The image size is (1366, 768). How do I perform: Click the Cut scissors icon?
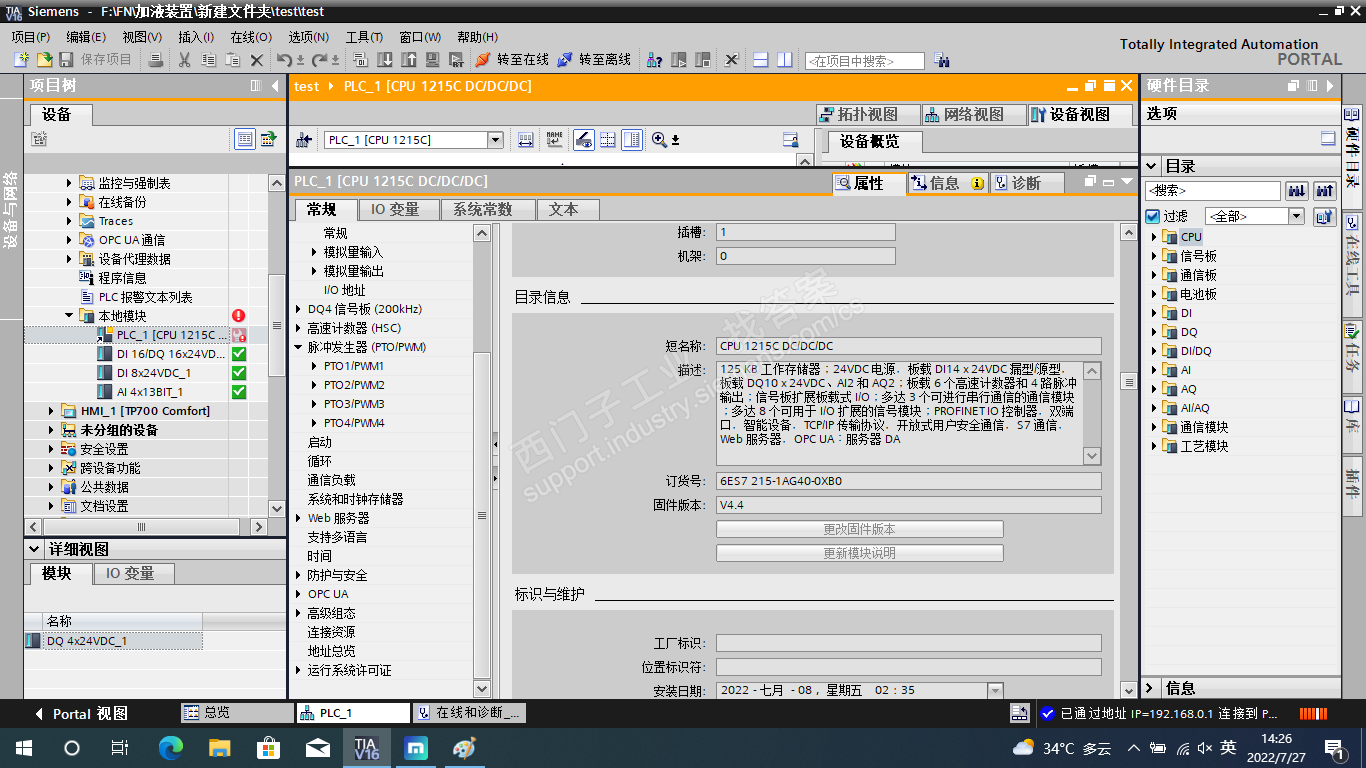click(185, 60)
